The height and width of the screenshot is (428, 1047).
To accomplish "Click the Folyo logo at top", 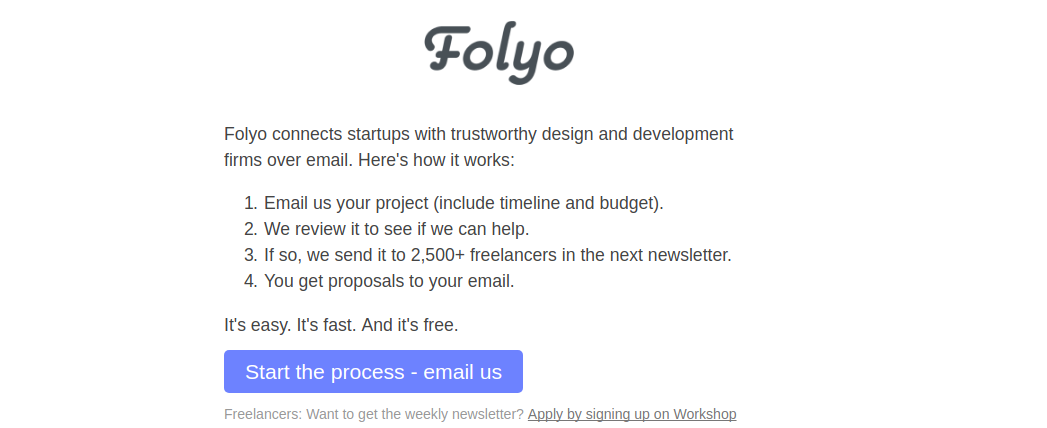I will (x=499, y=53).
